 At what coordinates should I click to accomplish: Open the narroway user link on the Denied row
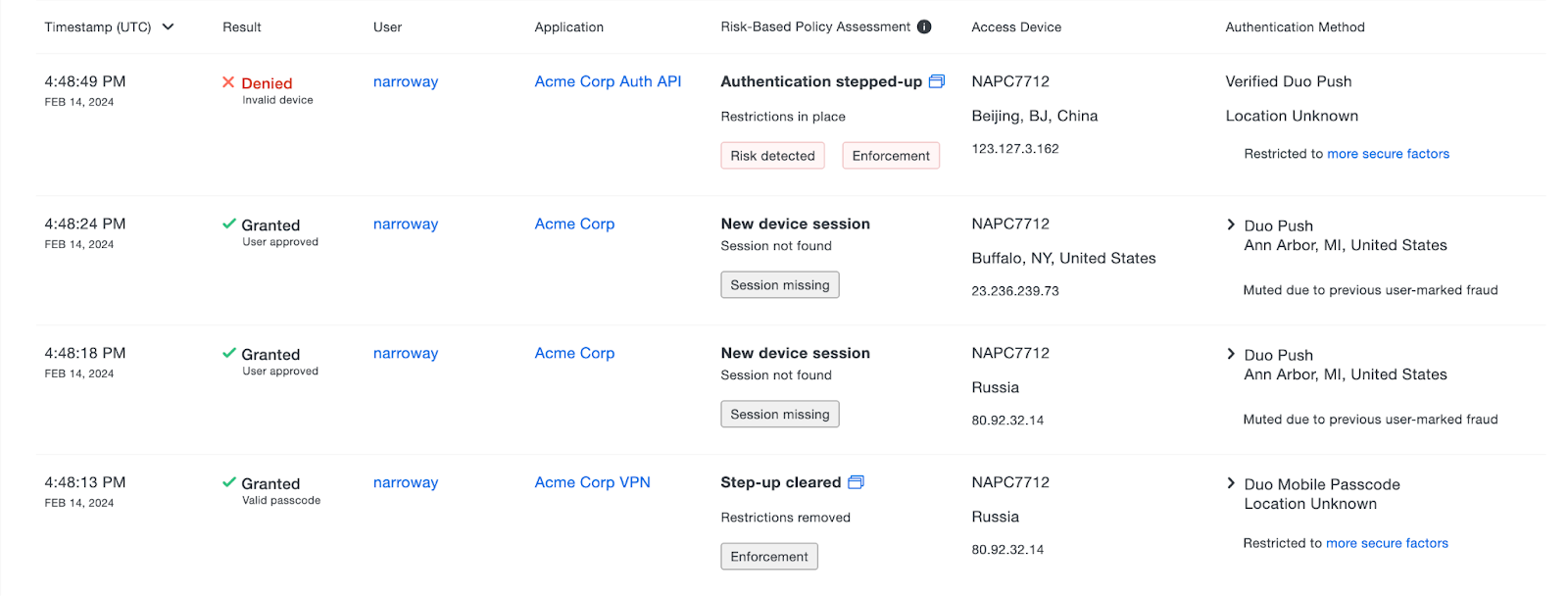click(x=405, y=81)
